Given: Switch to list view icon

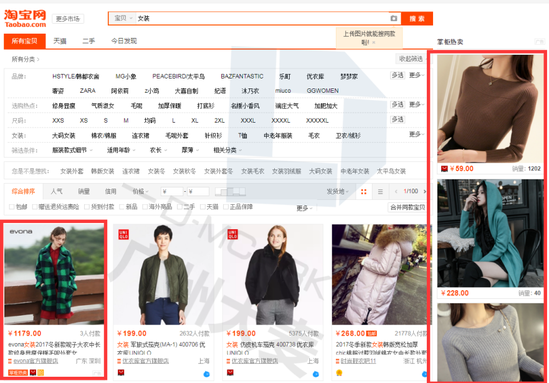Looking at the screenshot, I should (x=380, y=192).
